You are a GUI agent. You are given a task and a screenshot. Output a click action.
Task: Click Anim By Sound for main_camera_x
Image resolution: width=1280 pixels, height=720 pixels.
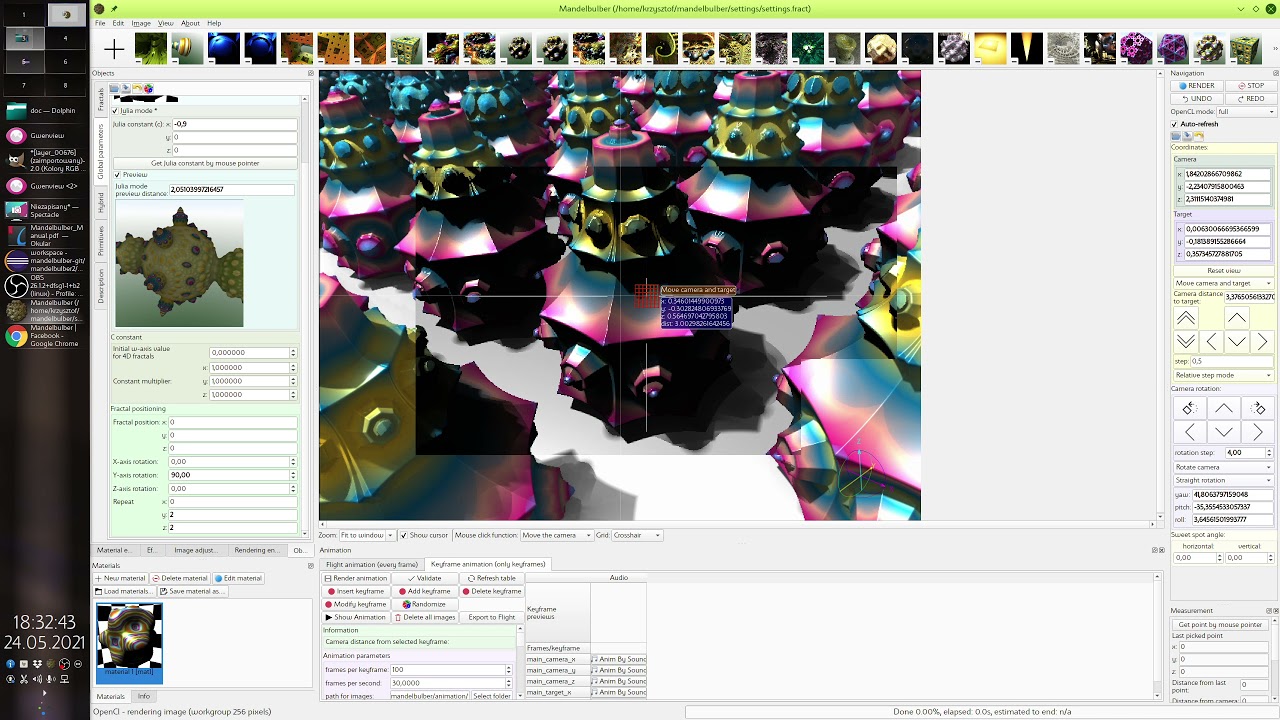click(x=619, y=659)
